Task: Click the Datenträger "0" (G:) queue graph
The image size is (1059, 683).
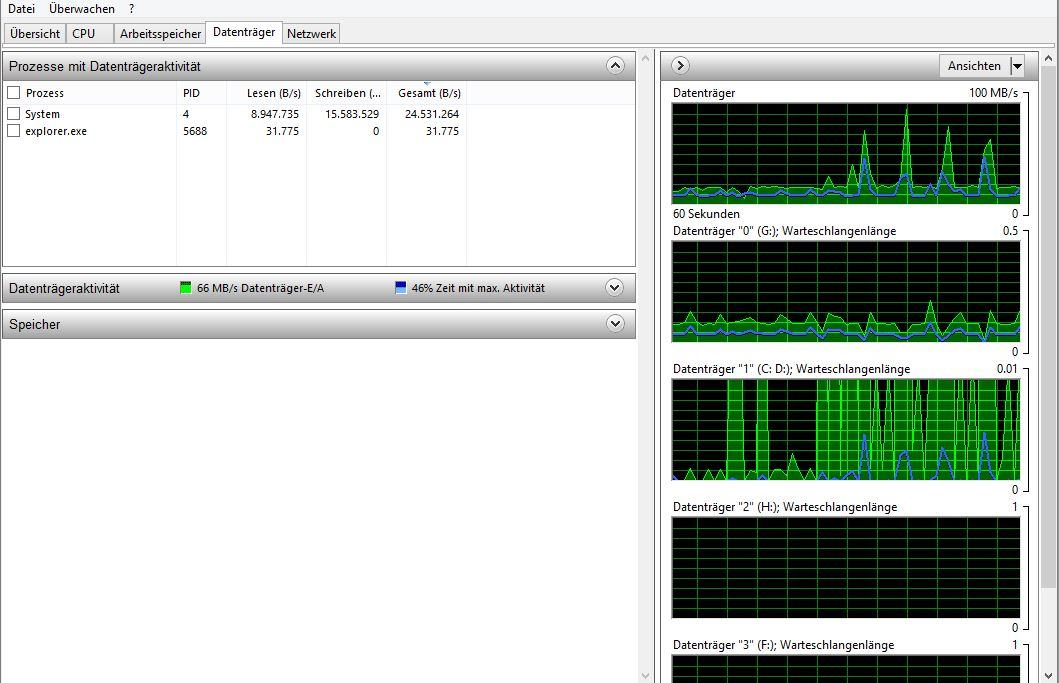Action: click(846, 291)
